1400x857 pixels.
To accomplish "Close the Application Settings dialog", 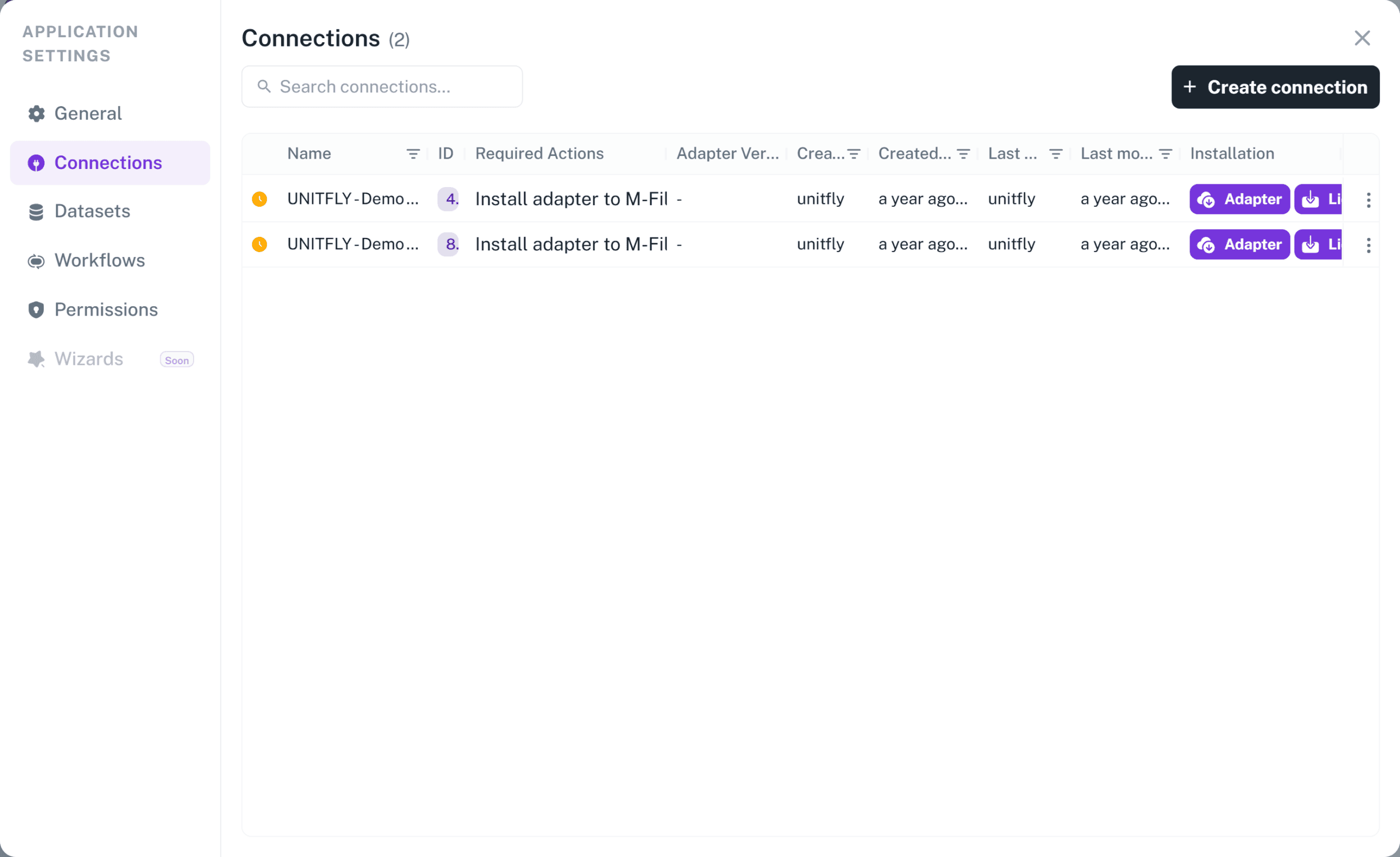I will click(x=1362, y=38).
